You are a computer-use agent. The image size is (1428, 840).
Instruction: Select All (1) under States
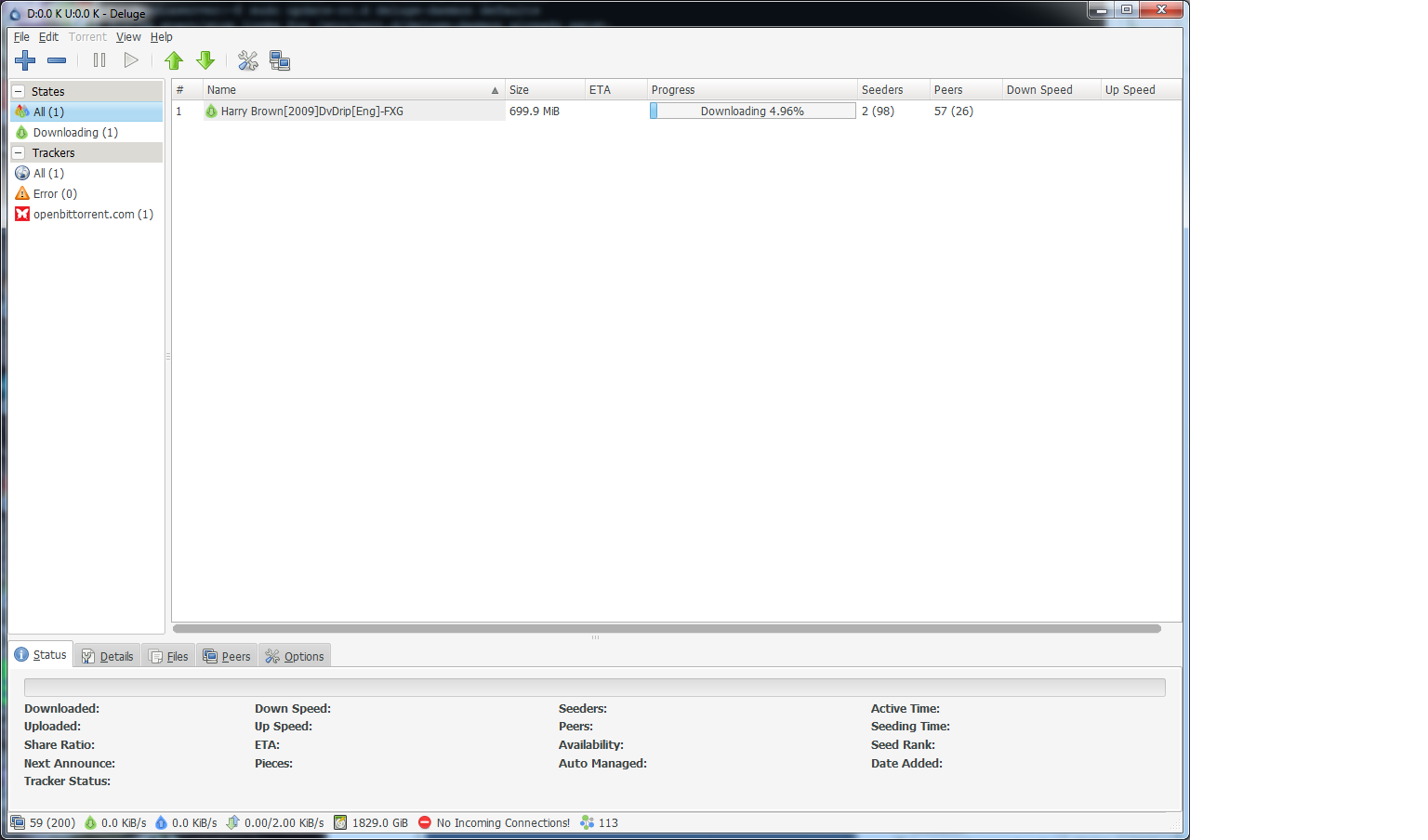tap(86, 112)
